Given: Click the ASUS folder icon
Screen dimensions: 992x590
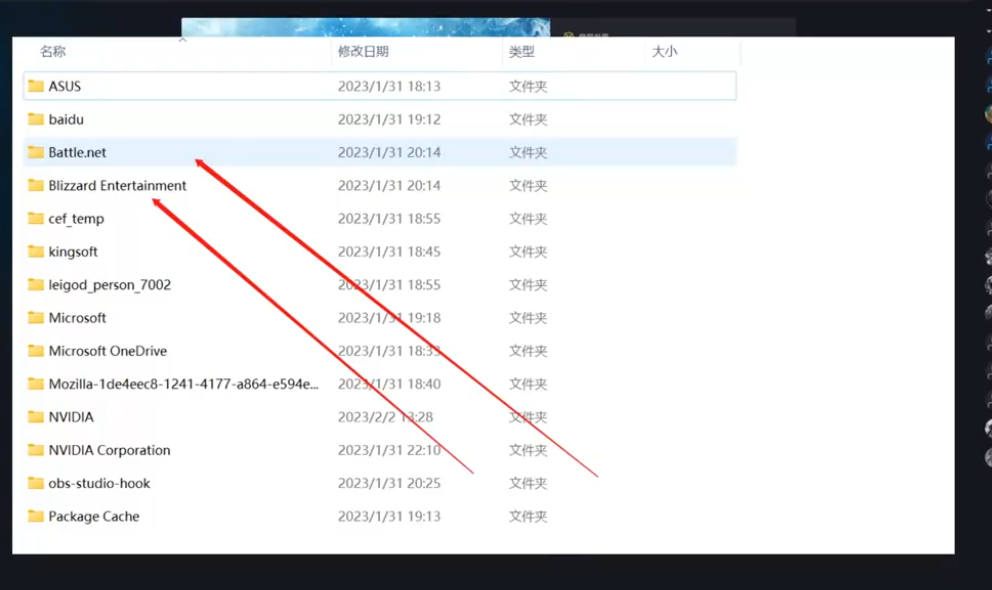Looking at the screenshot, I should 36,86.
